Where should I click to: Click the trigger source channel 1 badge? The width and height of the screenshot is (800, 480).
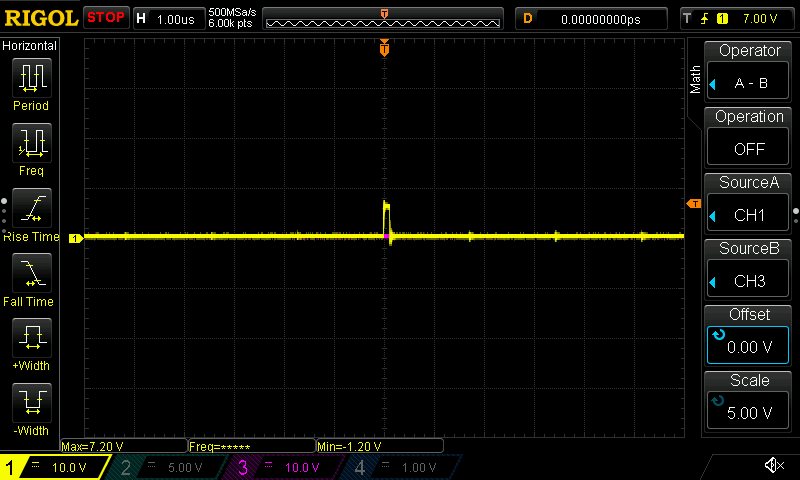point(722,19)
